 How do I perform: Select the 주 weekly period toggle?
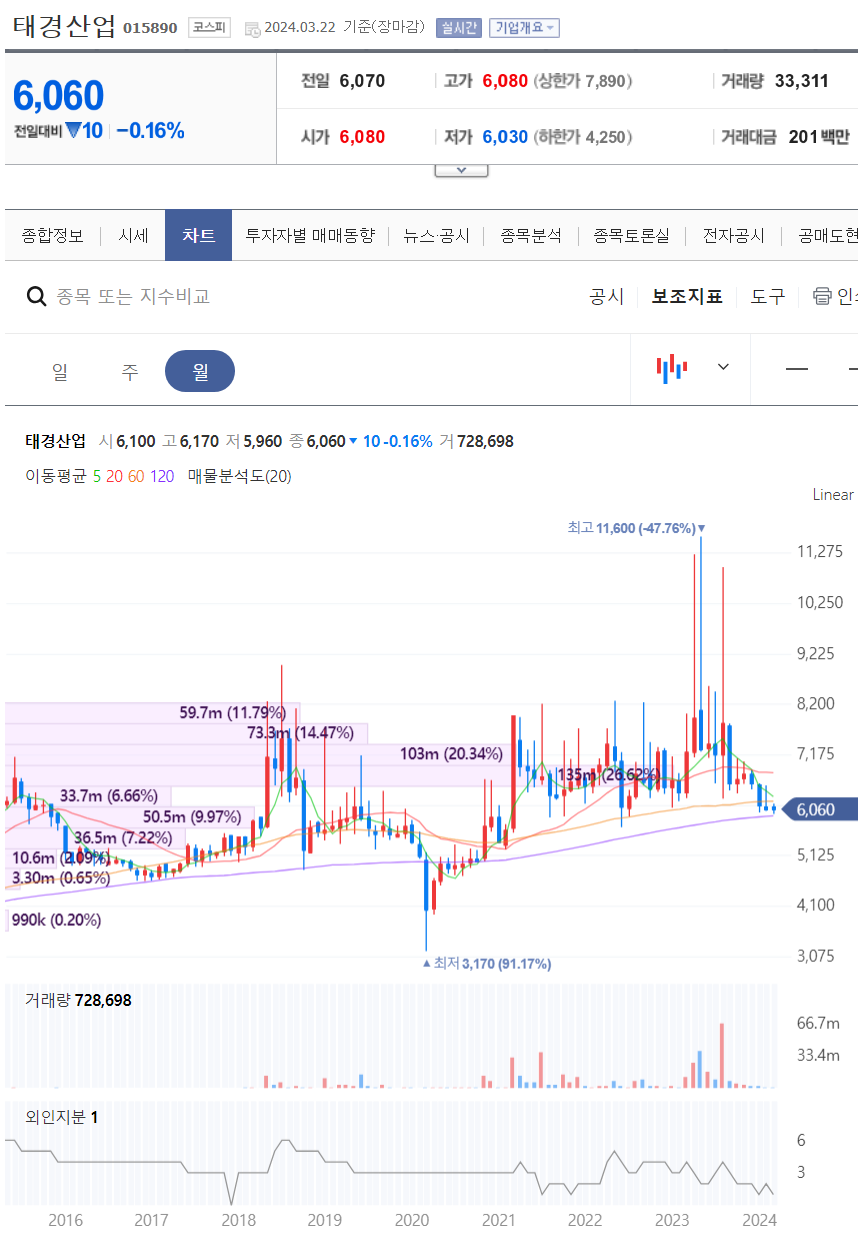pyautogui.click(x=130, y=371)
